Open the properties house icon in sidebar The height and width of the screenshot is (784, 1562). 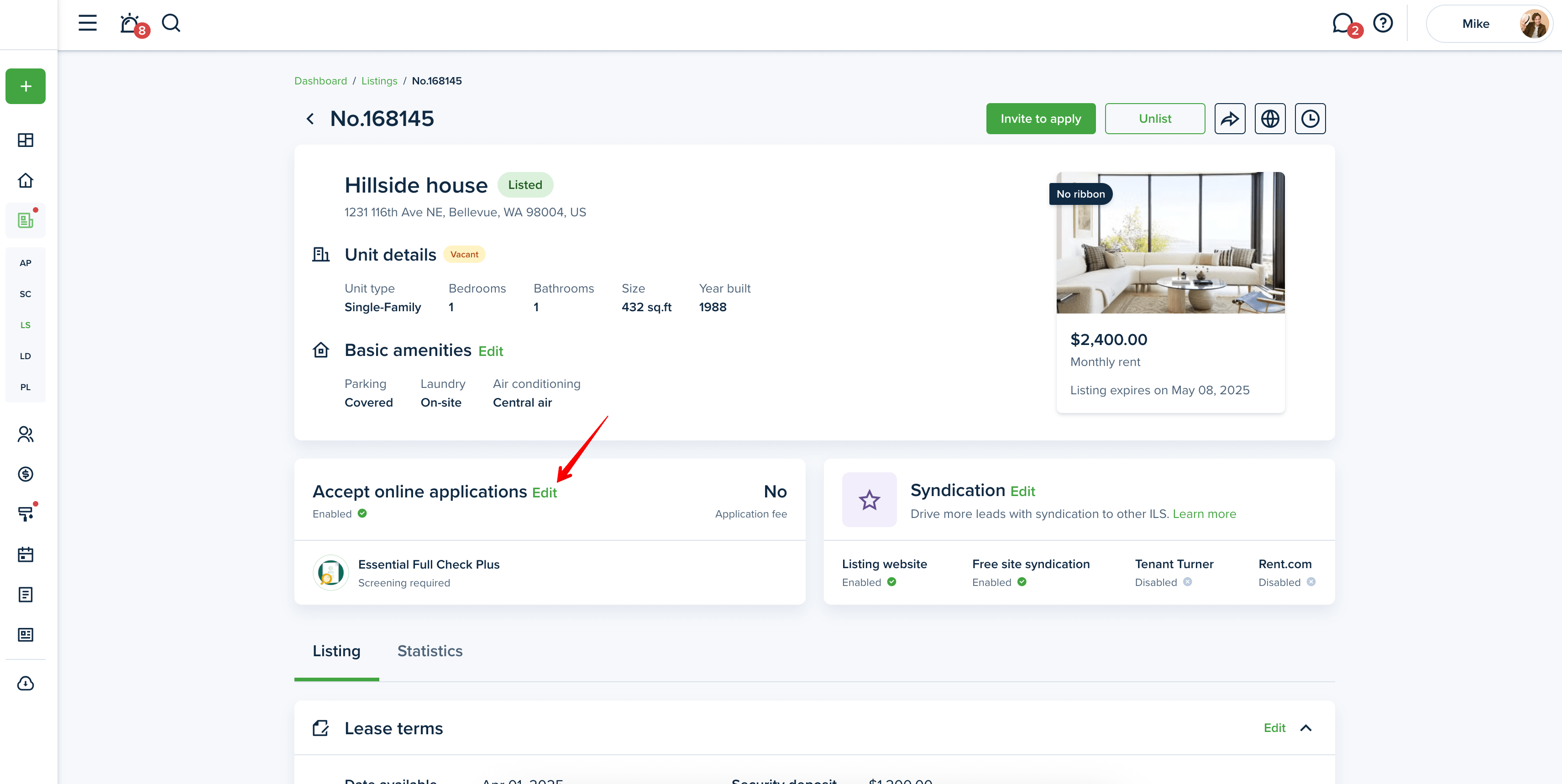pyautogui.click(x=26, y=180)
